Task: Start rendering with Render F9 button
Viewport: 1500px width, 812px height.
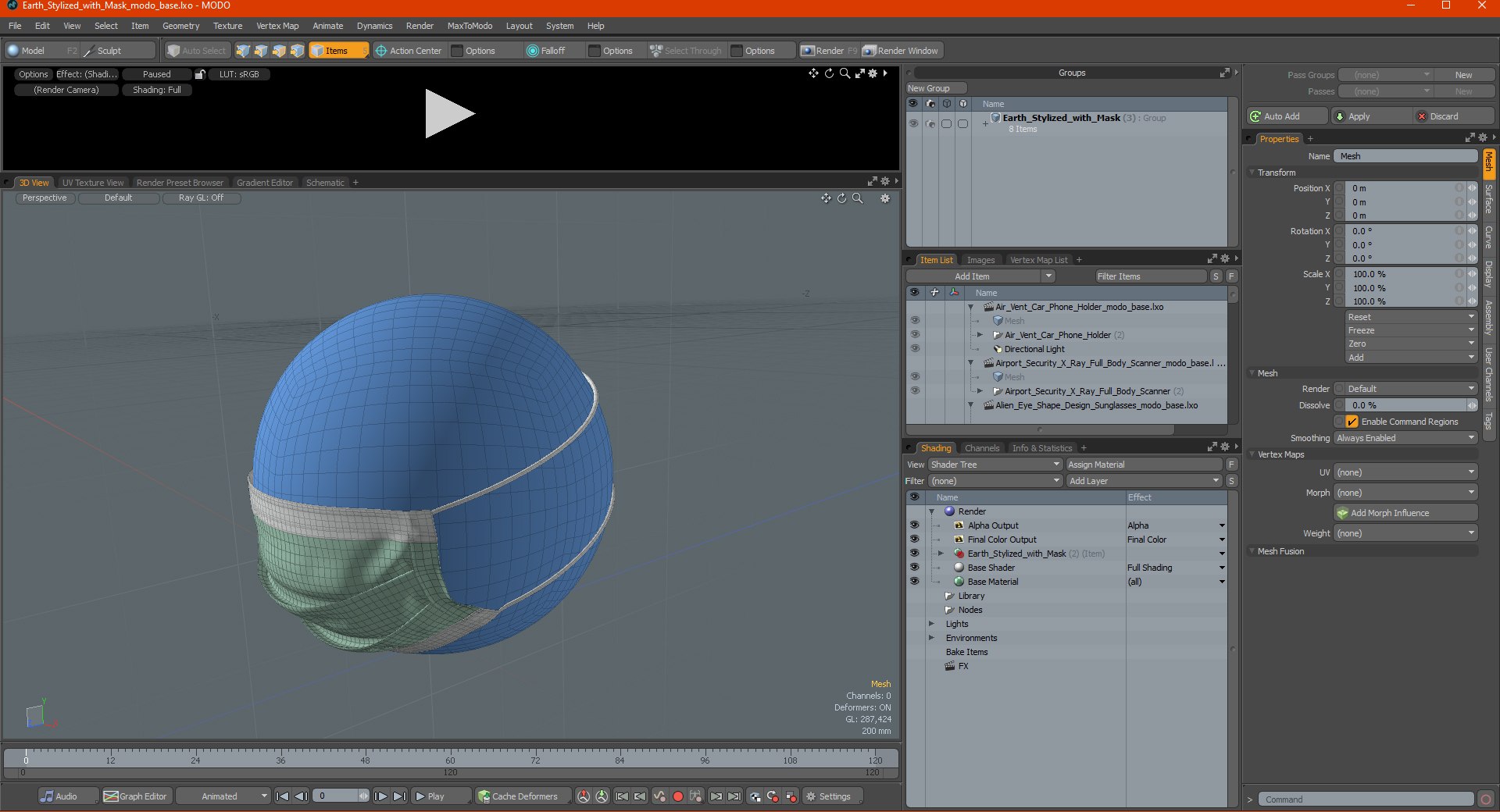Action: pos(829,51)
